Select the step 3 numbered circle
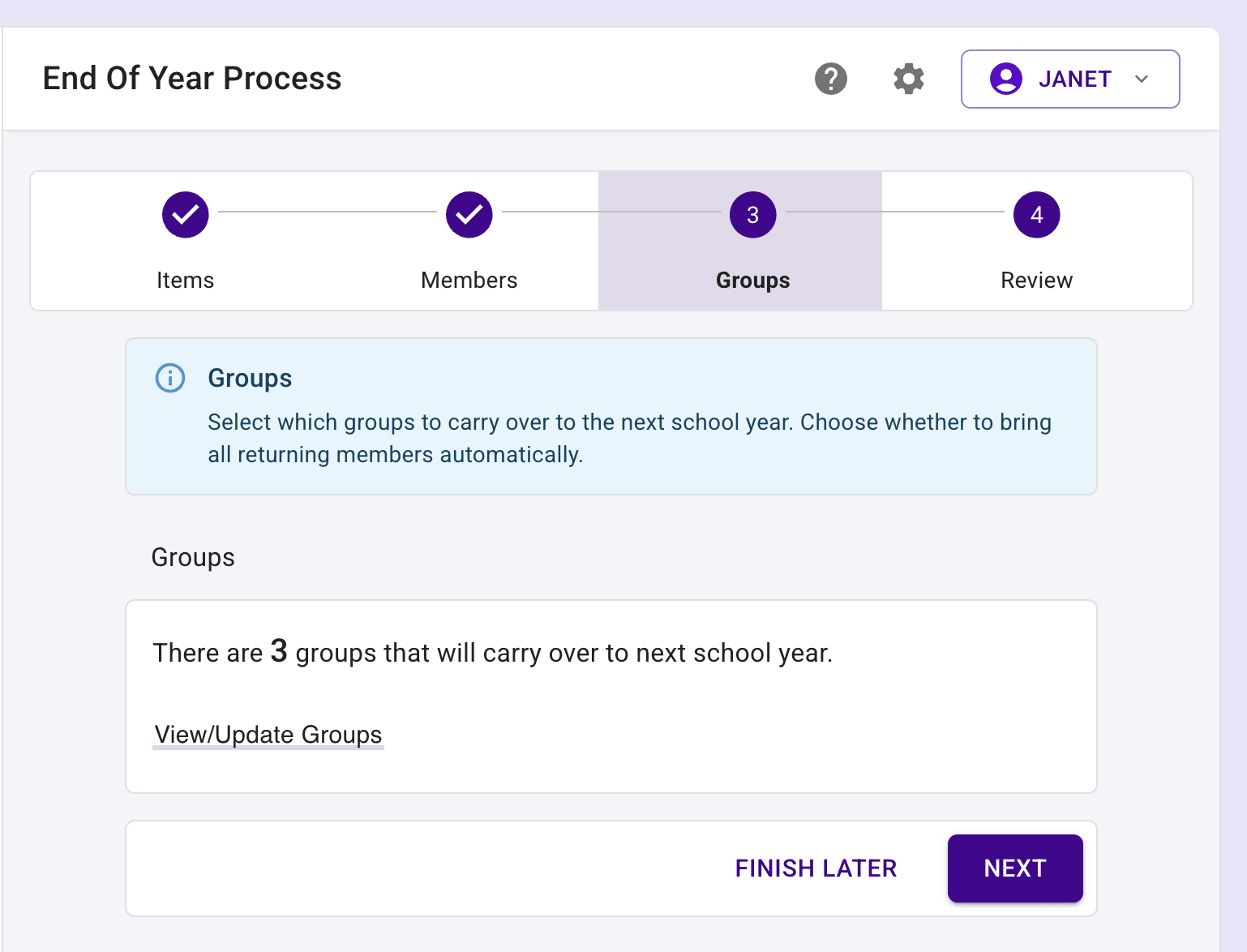Image resolution: width=1247 pixels, height=952 pixels. (753, 215)
